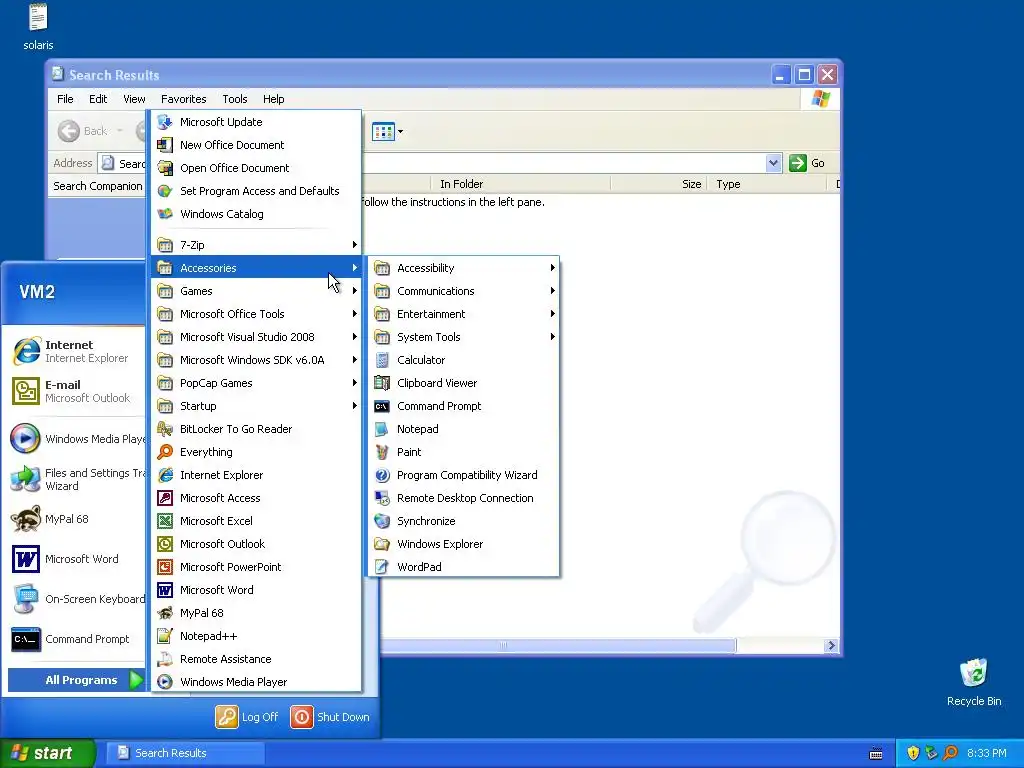The image size is (1024, 768).
Task: Sort by the In Folder column header
Action: click(x=520, y=184)
